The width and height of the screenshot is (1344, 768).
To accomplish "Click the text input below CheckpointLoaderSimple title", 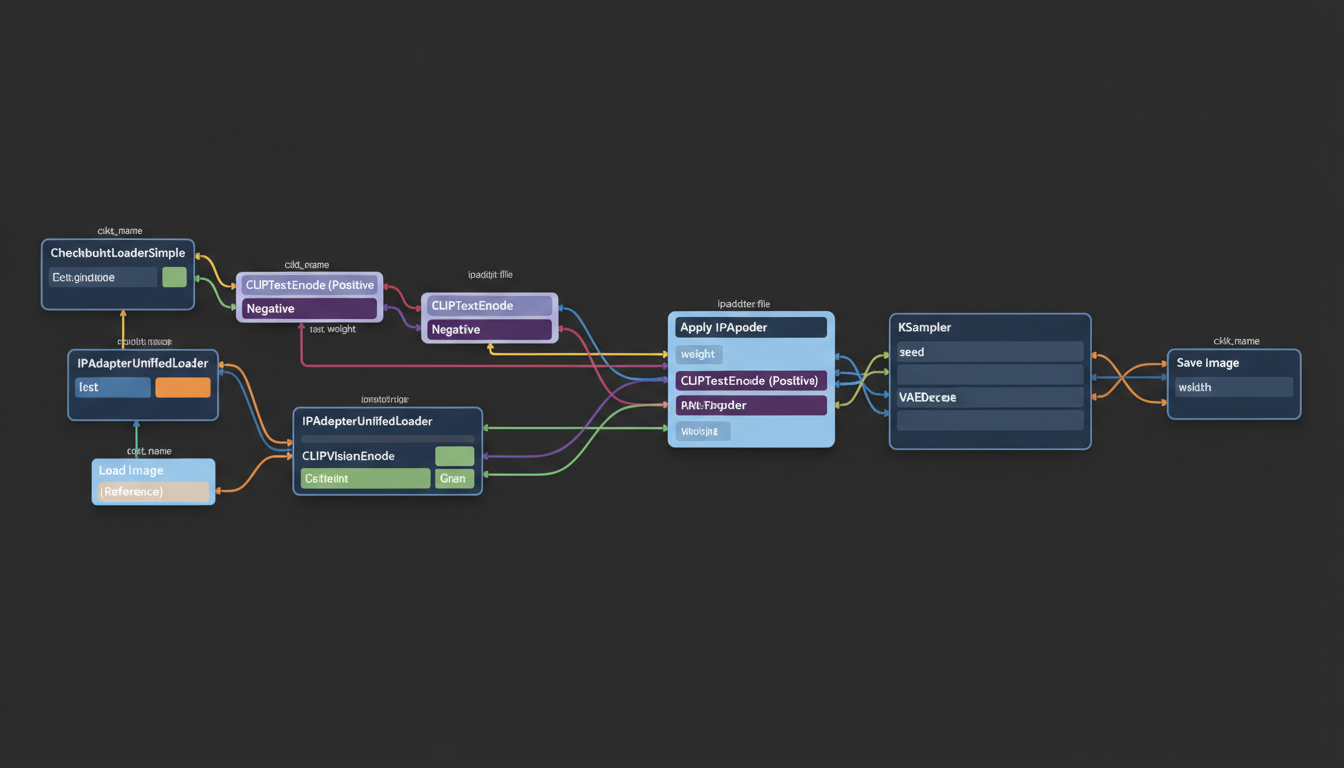I will pyautogui.click(x=104, y=277).
